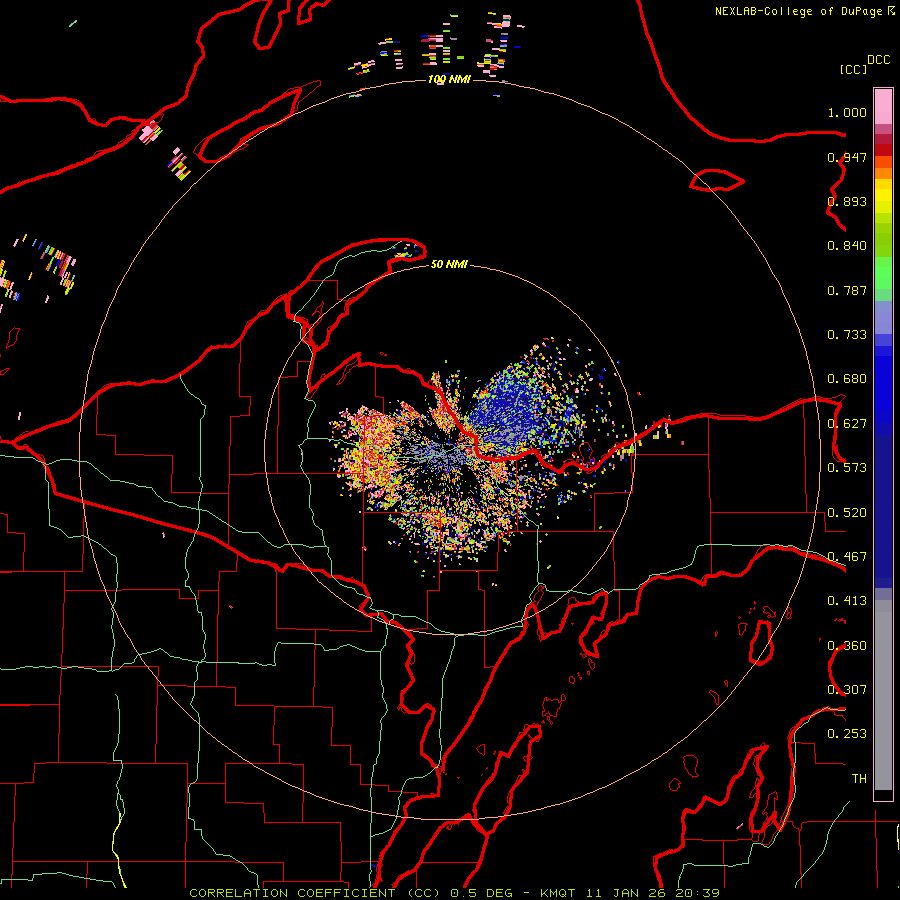Click the 0.787 scale value

click(847, 290)
